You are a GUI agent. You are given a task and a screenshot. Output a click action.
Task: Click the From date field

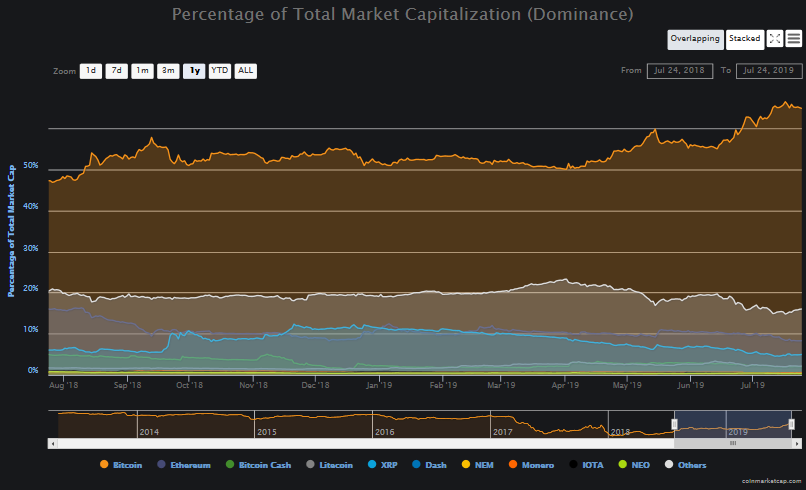(680, 70)
